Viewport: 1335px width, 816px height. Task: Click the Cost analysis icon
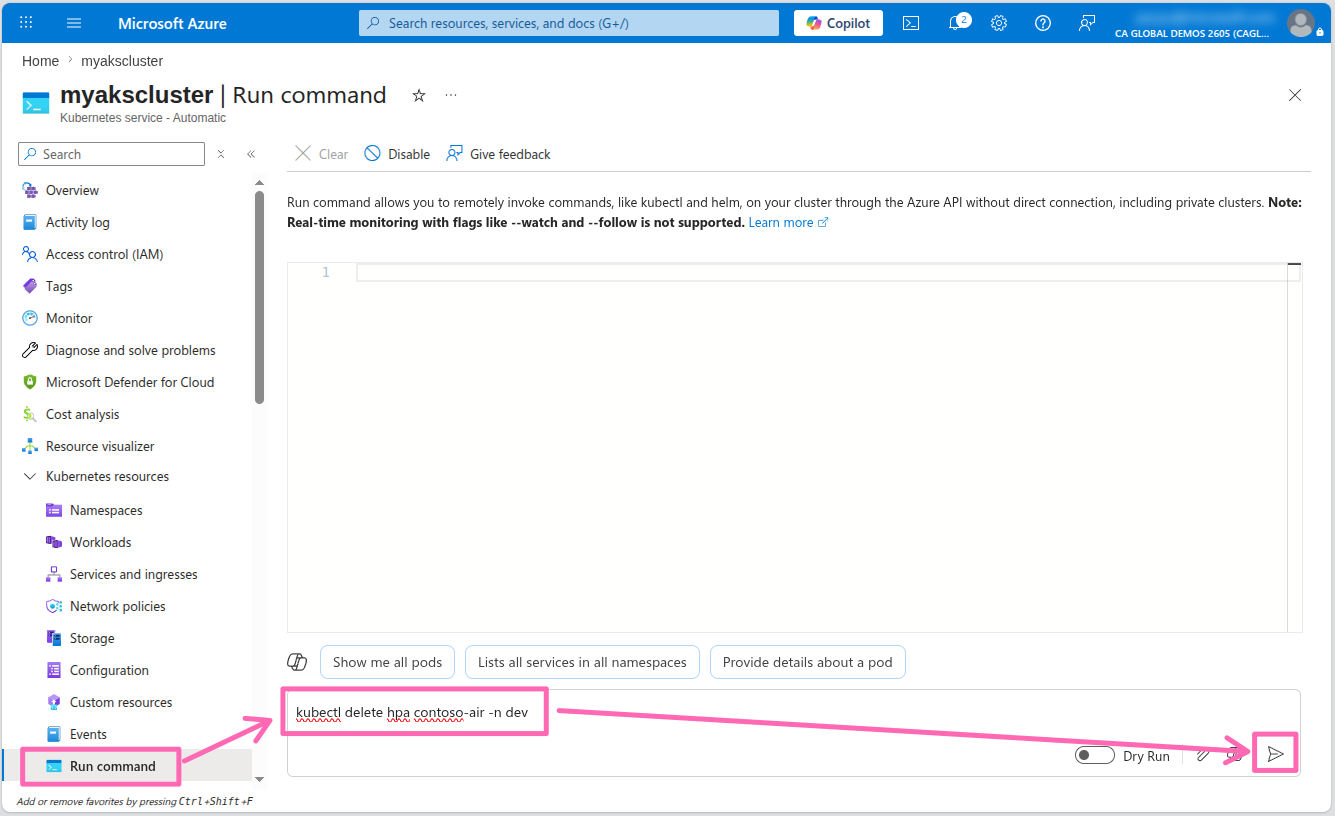pos(29,414)
